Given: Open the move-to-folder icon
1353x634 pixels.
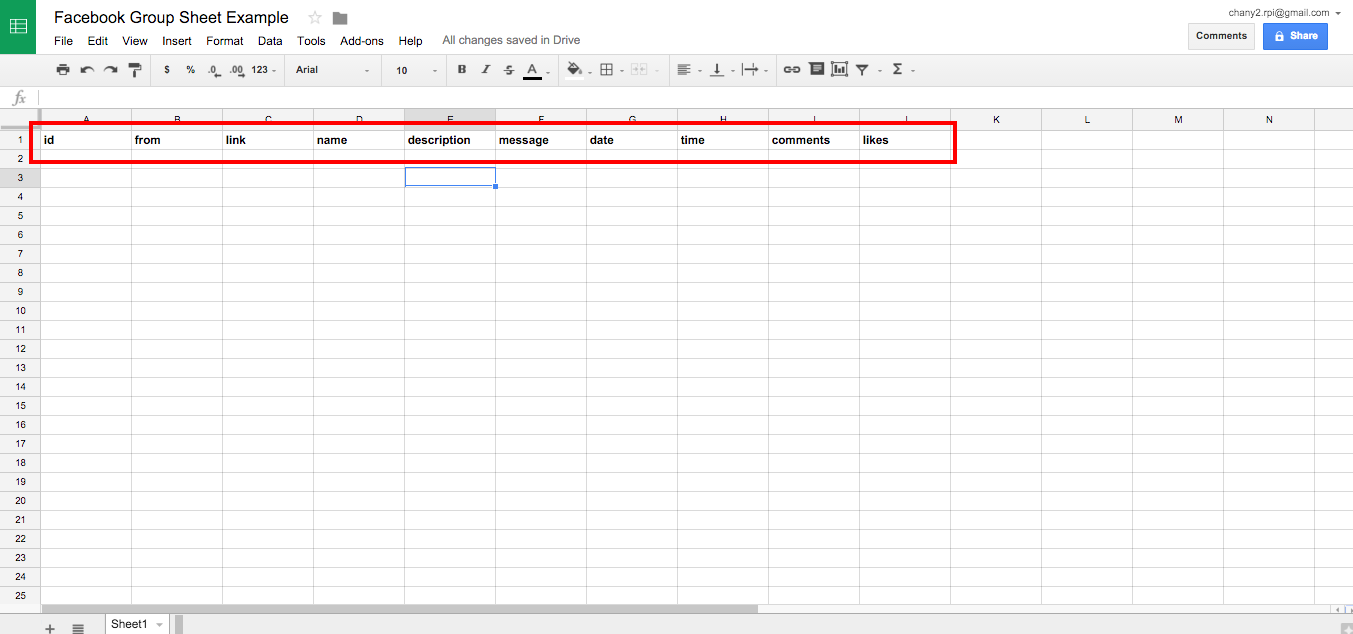Looking at the screenshot, I should pos(340,18).
